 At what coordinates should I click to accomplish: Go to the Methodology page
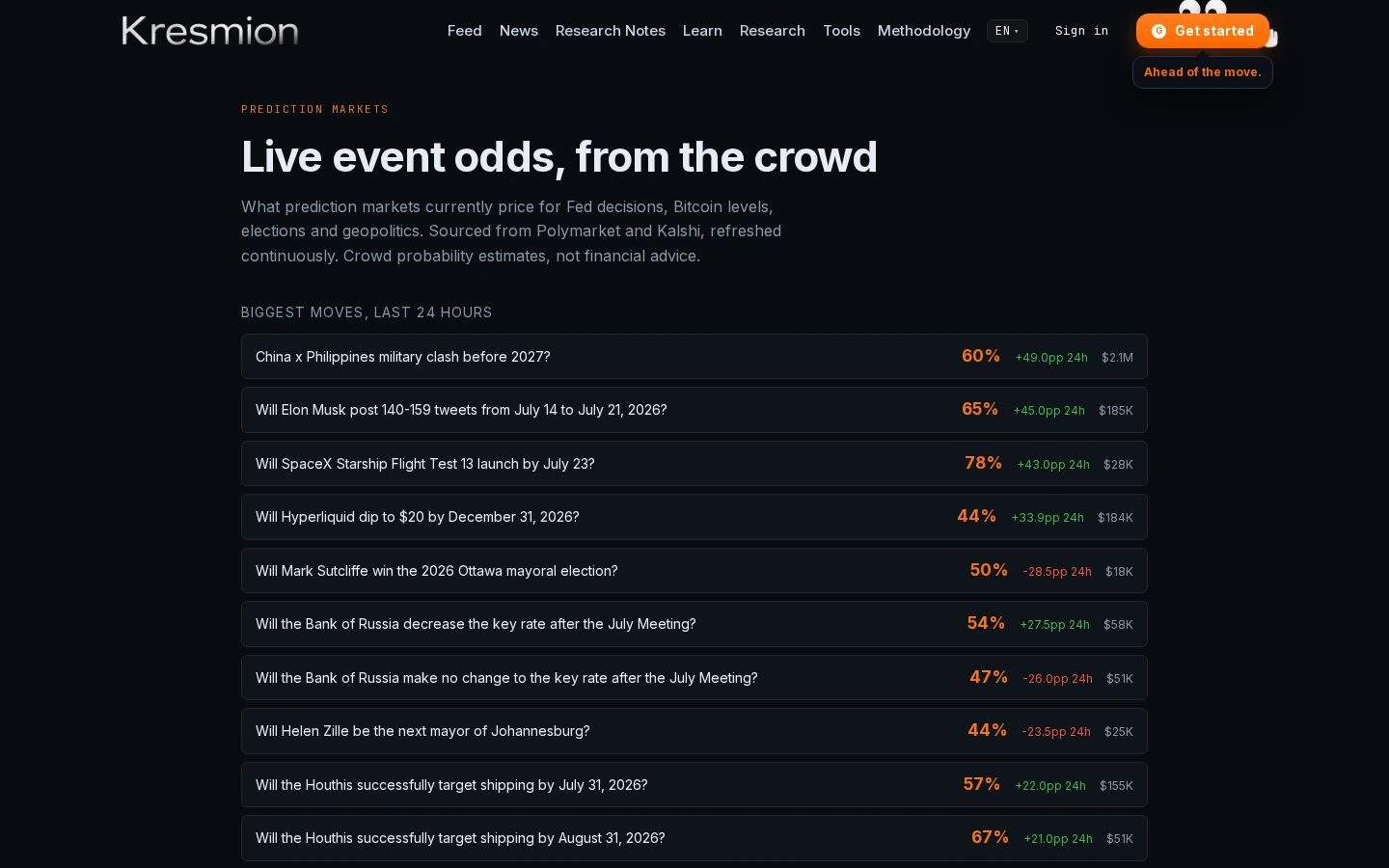point(924,31)
